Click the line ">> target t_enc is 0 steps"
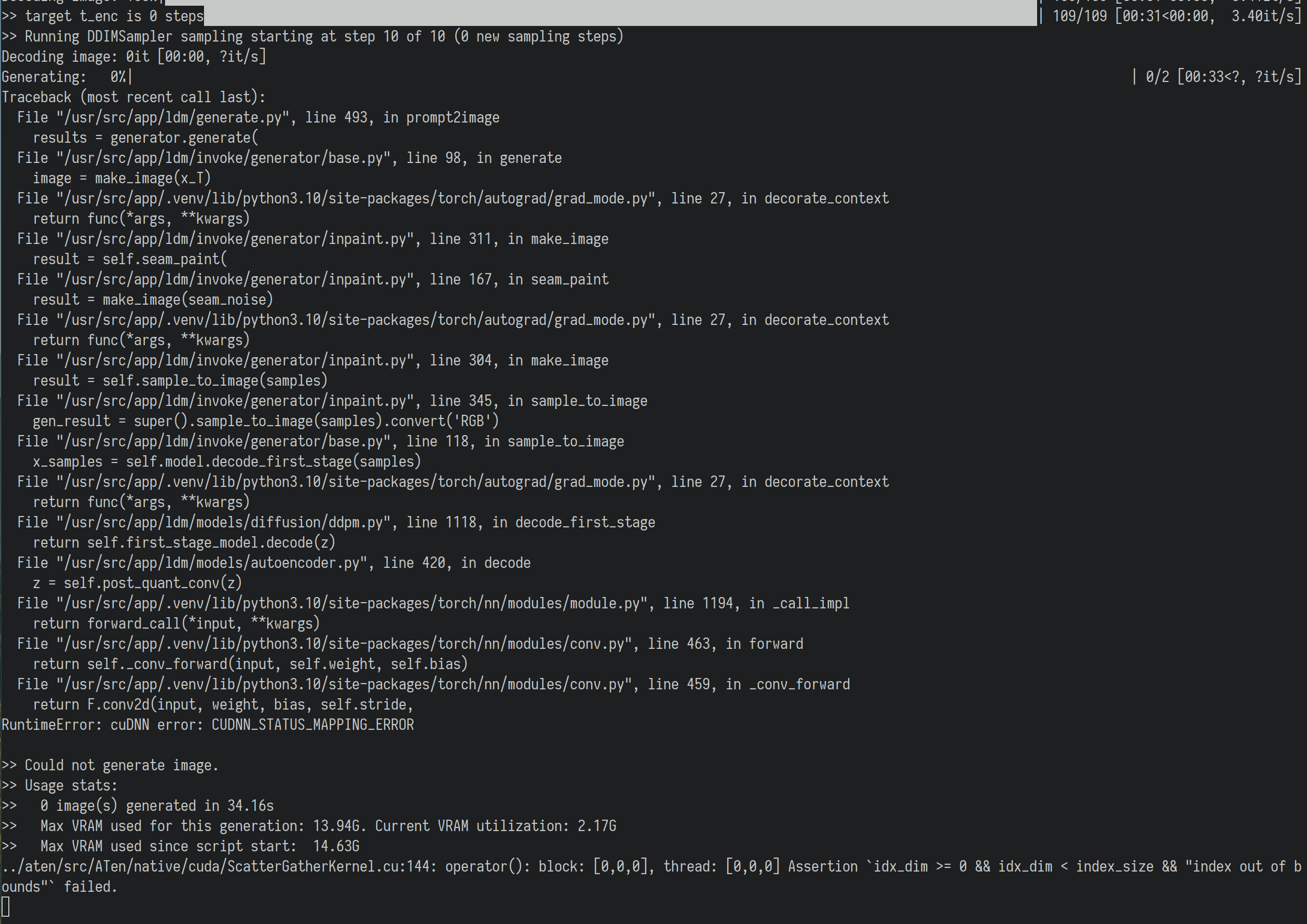 [x=102, y=16]
